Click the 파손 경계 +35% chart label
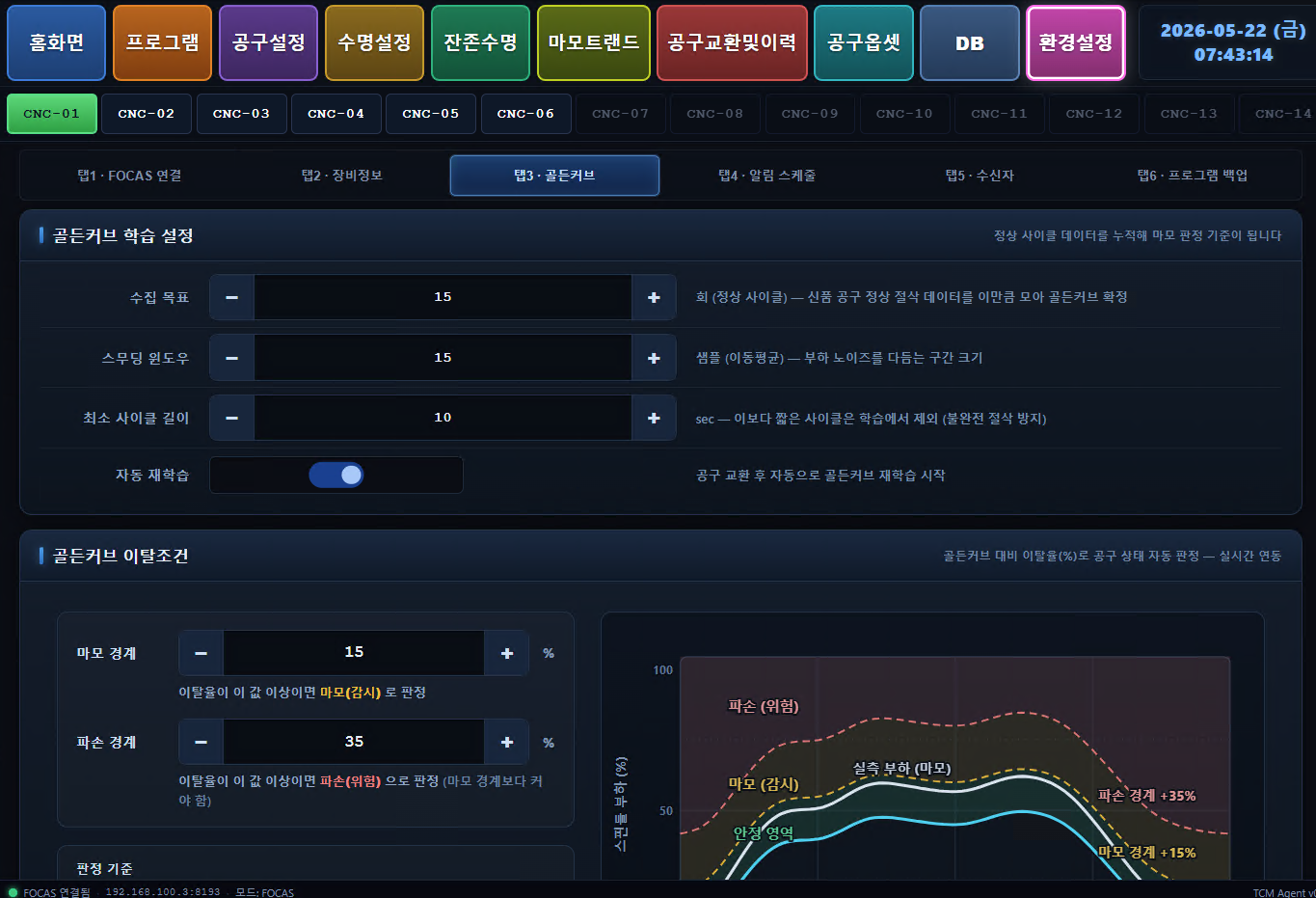Screen dimensions: 1316x898 click(x=1147, y=796)
